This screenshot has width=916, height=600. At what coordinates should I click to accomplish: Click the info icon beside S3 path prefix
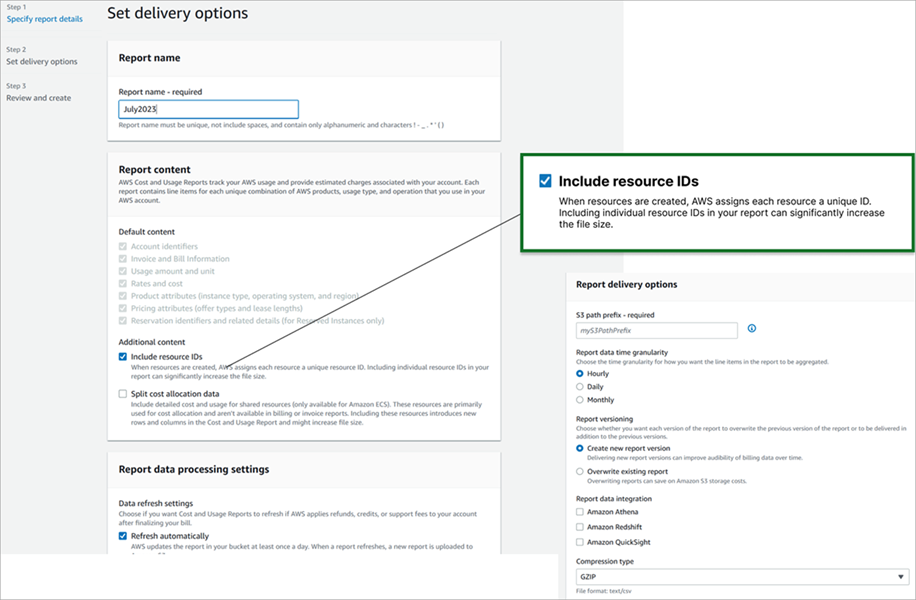tap(751, 330)
